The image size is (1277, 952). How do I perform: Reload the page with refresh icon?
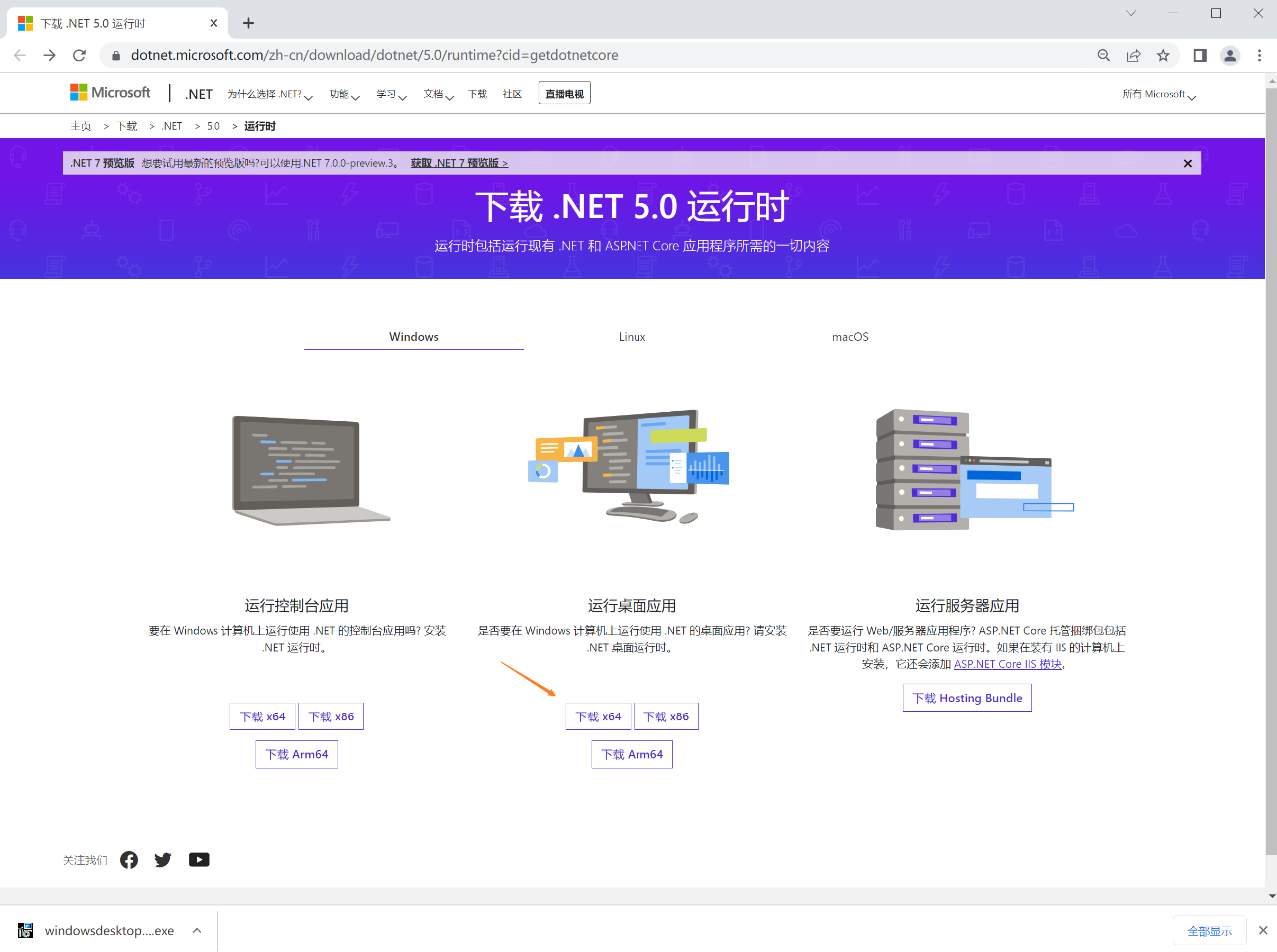click(x=79, y=55)
